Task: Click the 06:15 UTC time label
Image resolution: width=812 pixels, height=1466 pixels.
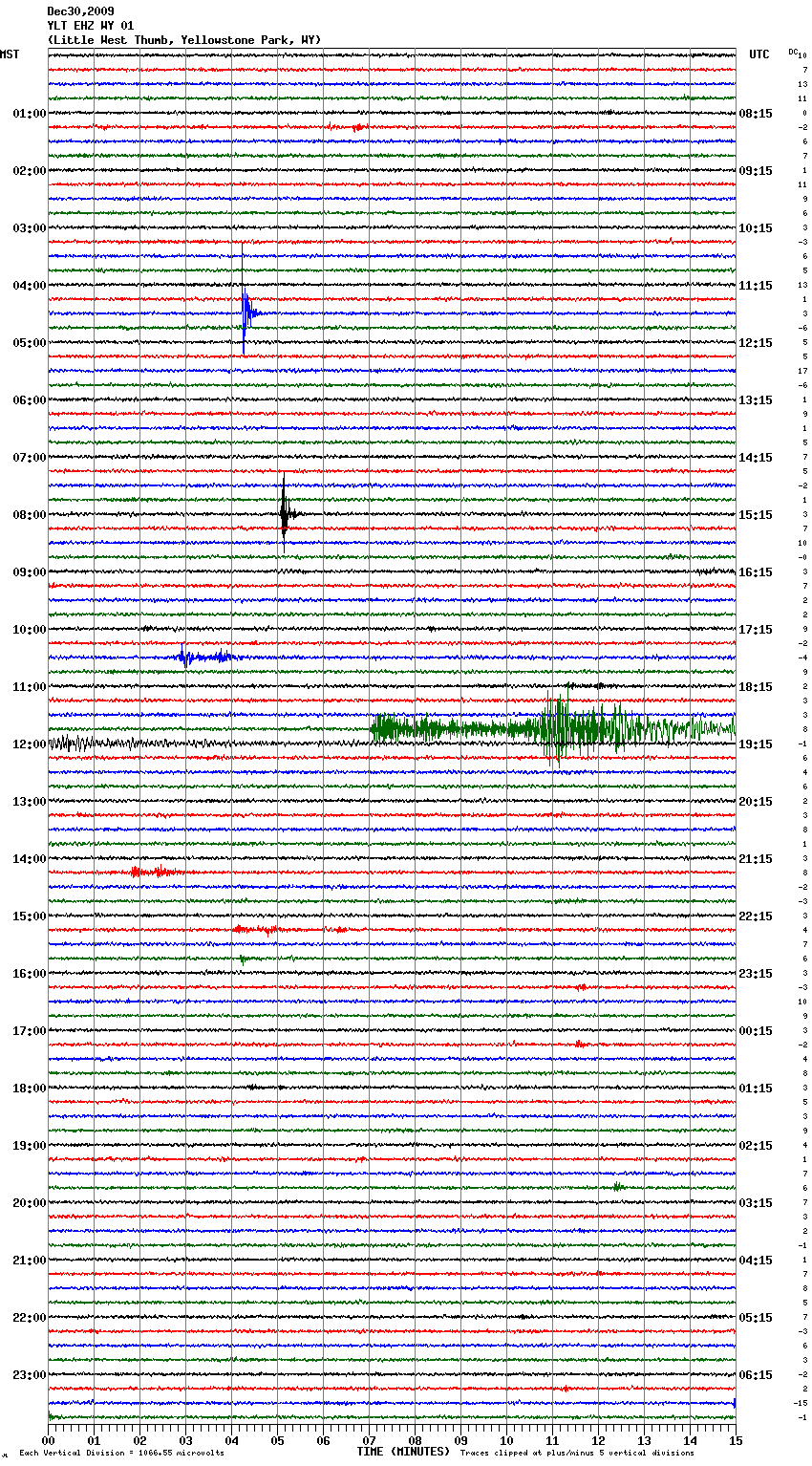Action: [x=756, y=1375]
